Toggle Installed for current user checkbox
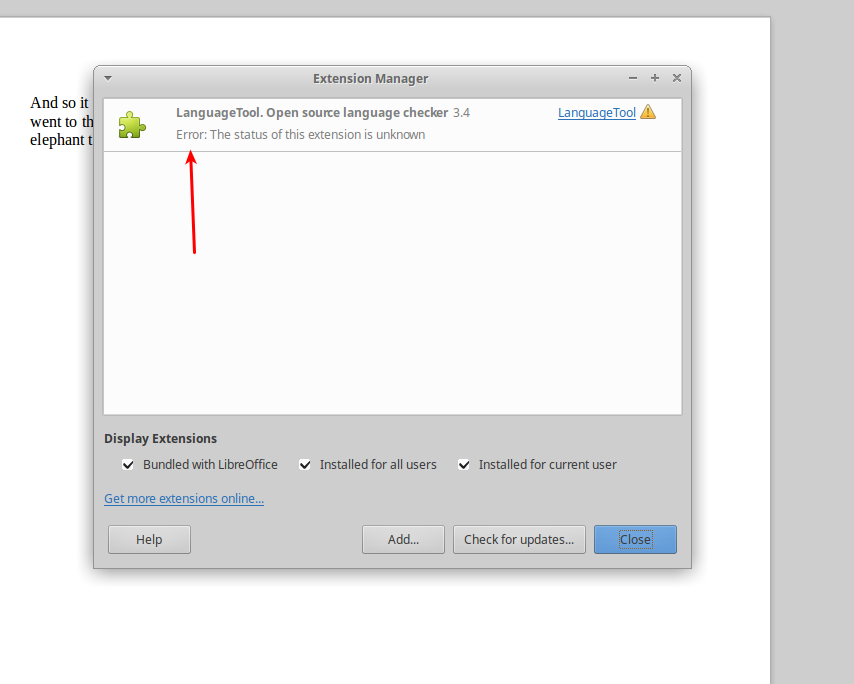Screen dimensions: 854x684 pos(463,465)
